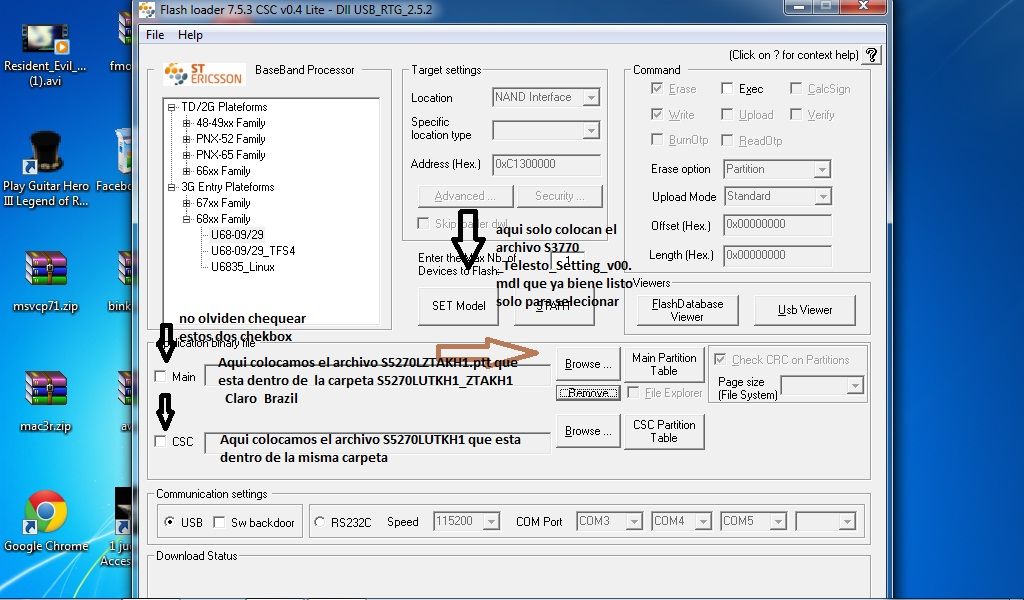This screenshot has width=1024, height=600.
Task: Collapse the 3G Entry Plateforms node
Action: click(171, 187)
